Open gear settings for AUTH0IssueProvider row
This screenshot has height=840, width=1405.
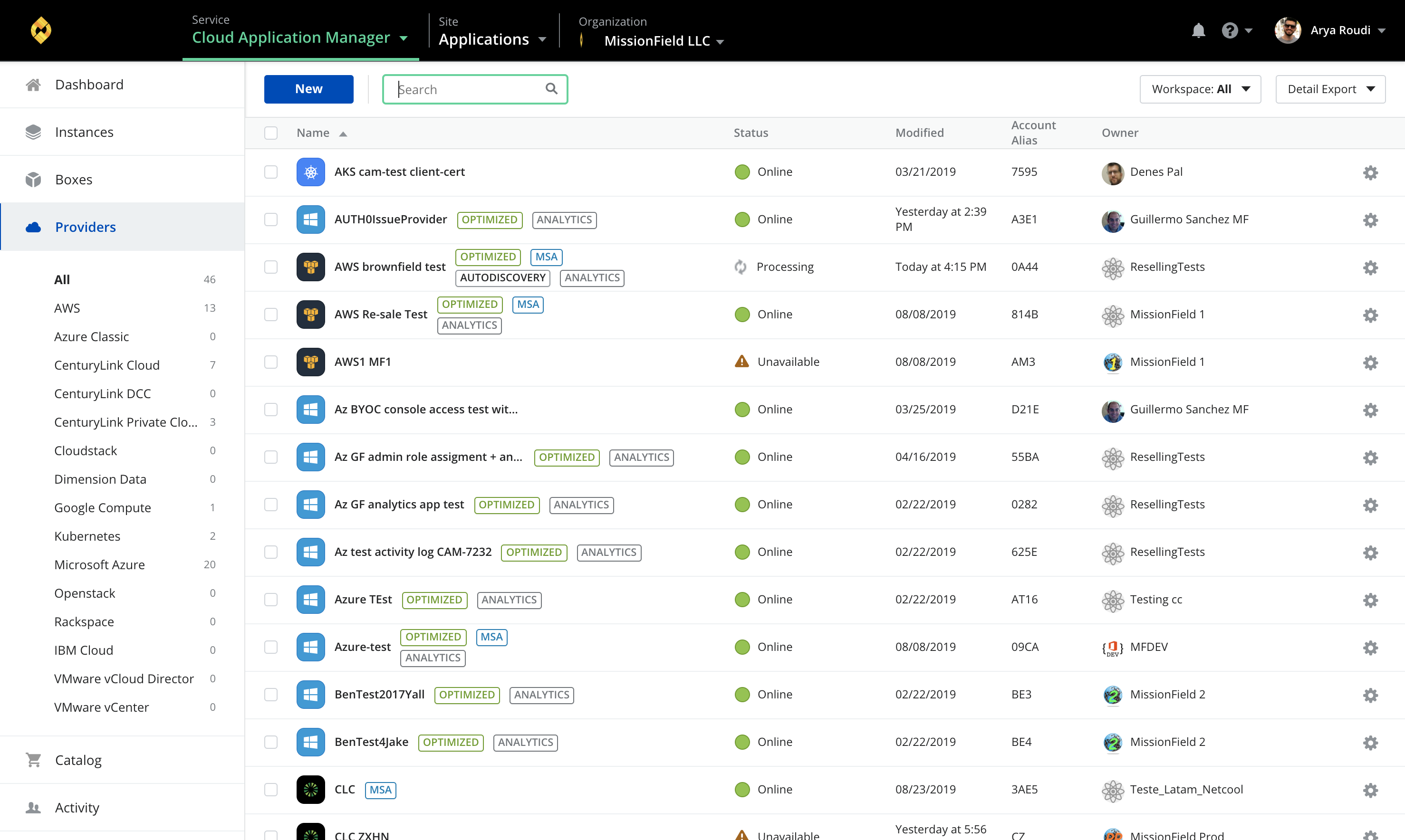[1370, 220]
